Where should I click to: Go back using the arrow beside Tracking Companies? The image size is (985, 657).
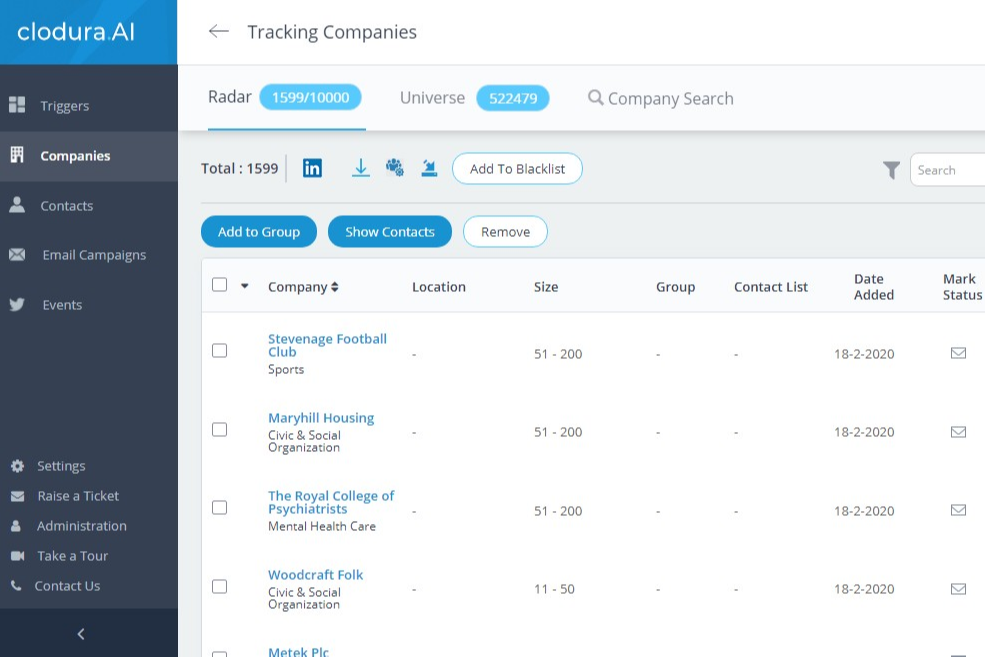pyautogui.click(x=219, y=31)
